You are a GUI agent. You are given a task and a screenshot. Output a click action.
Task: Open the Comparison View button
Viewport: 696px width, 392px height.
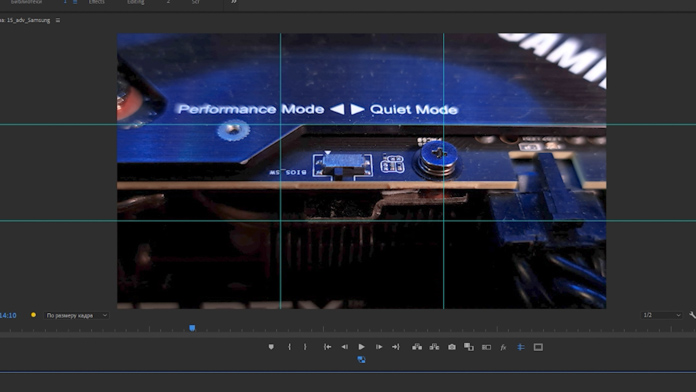[469, 347]
